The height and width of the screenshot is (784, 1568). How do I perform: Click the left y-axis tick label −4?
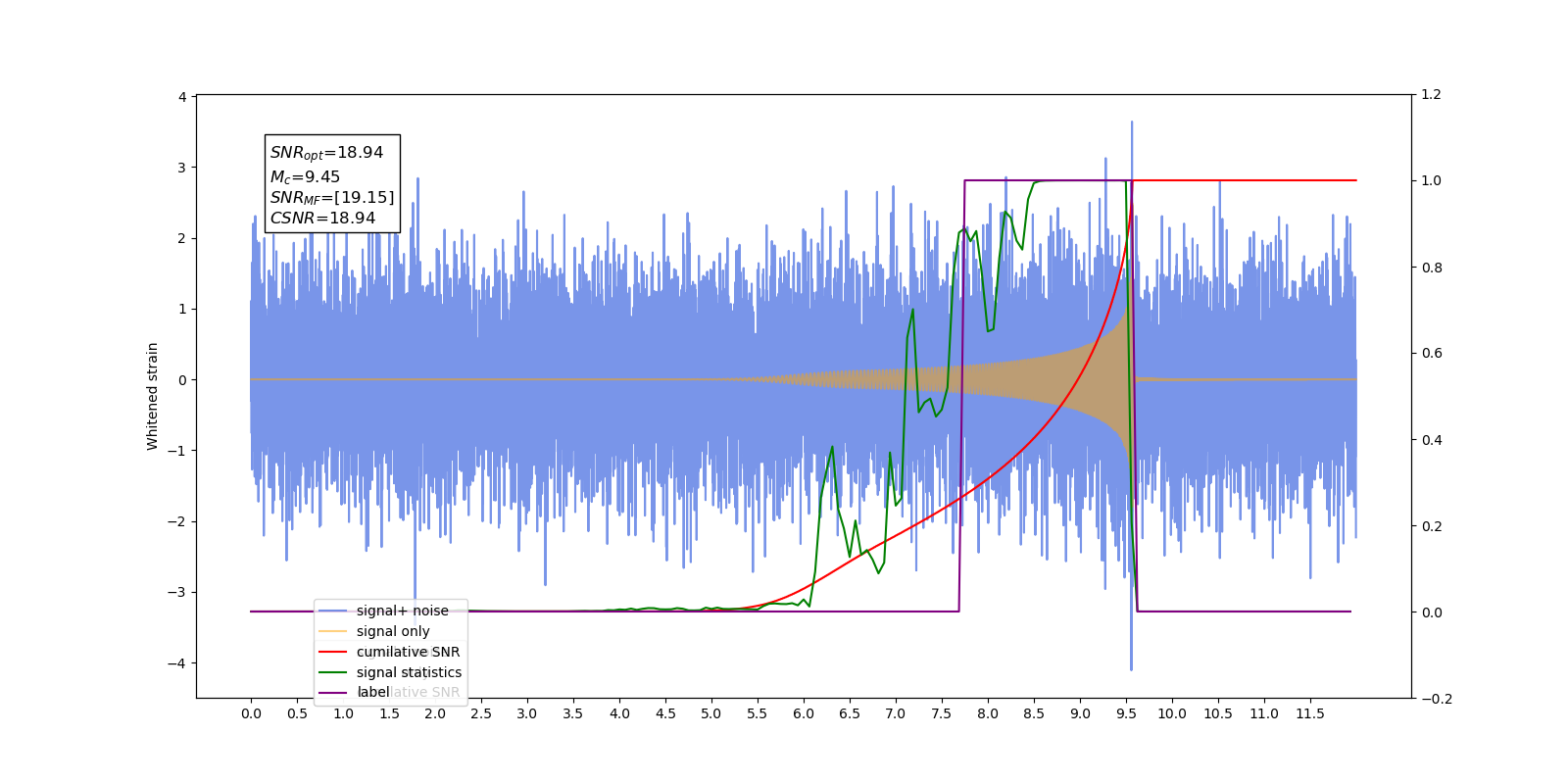coord(176,663)
